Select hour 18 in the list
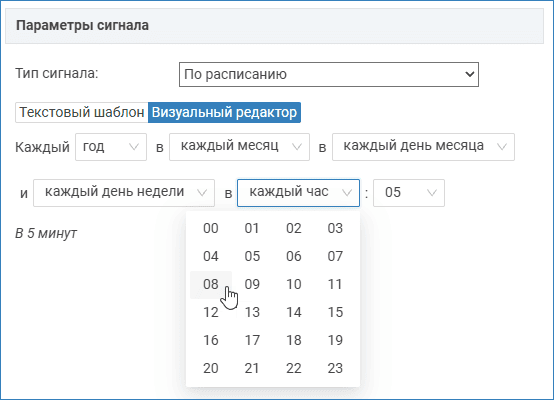The height and width of the screenshot is (400, 554). pyautogui.click(x=294, y=341)
